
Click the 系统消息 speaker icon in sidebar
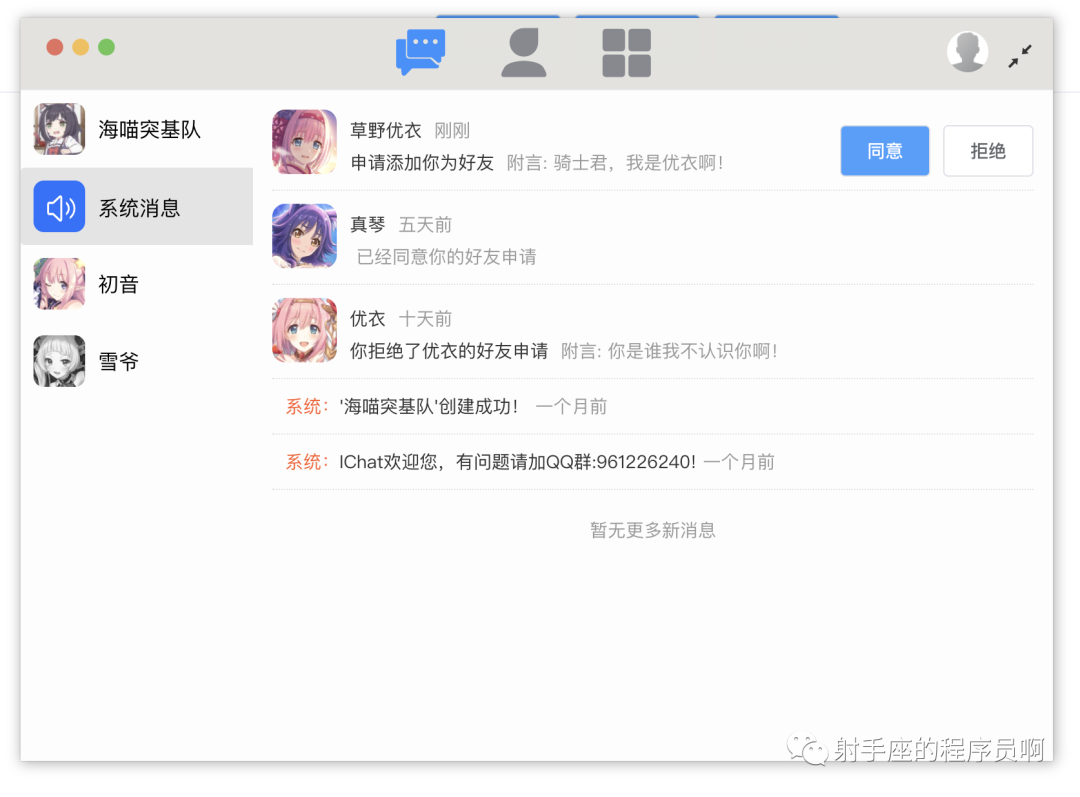tap(59, 207)
